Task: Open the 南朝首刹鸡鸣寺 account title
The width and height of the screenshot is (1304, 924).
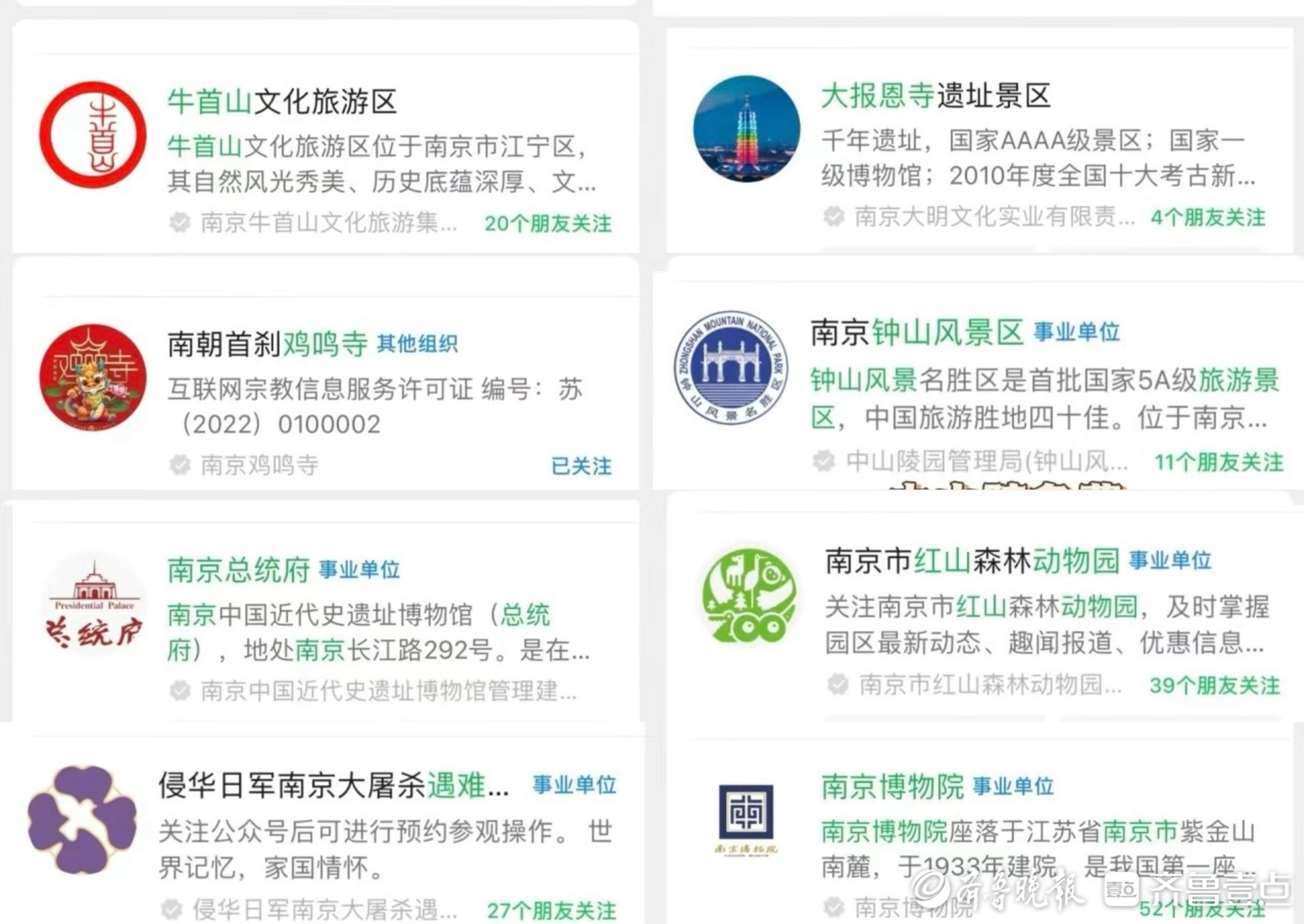Action: point(268,344)
